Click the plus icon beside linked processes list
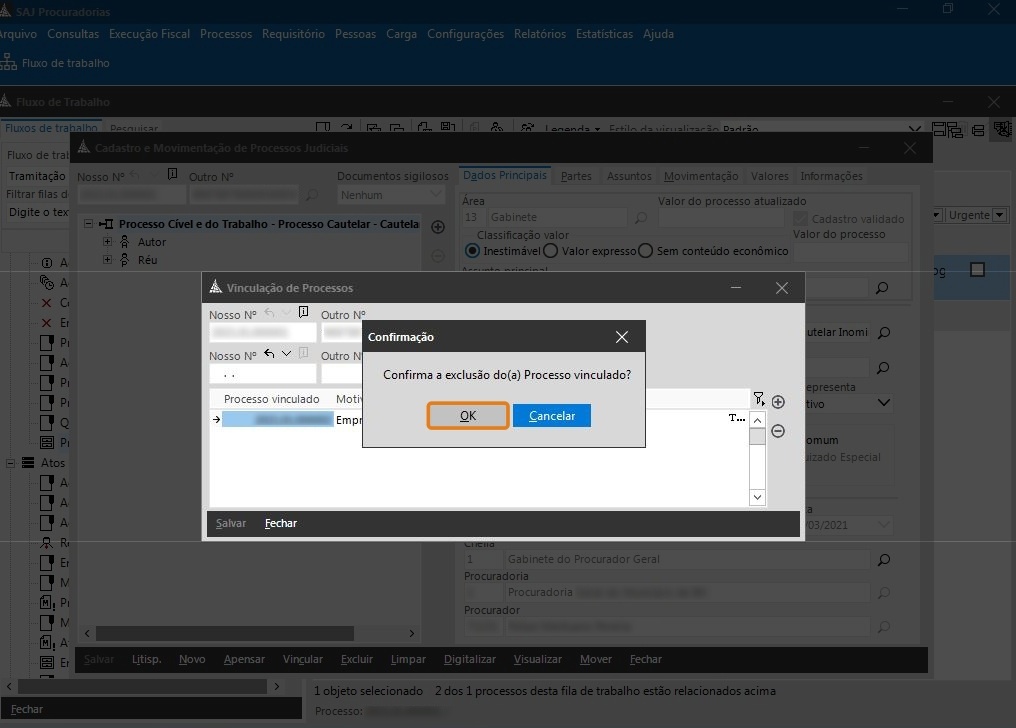 [x=778, y=402]
